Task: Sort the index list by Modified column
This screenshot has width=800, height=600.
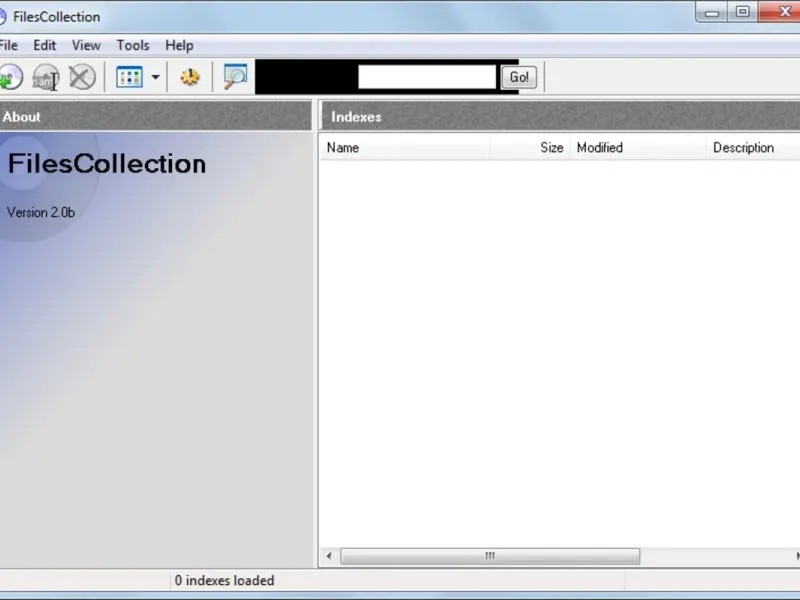Action: [637, 148]
